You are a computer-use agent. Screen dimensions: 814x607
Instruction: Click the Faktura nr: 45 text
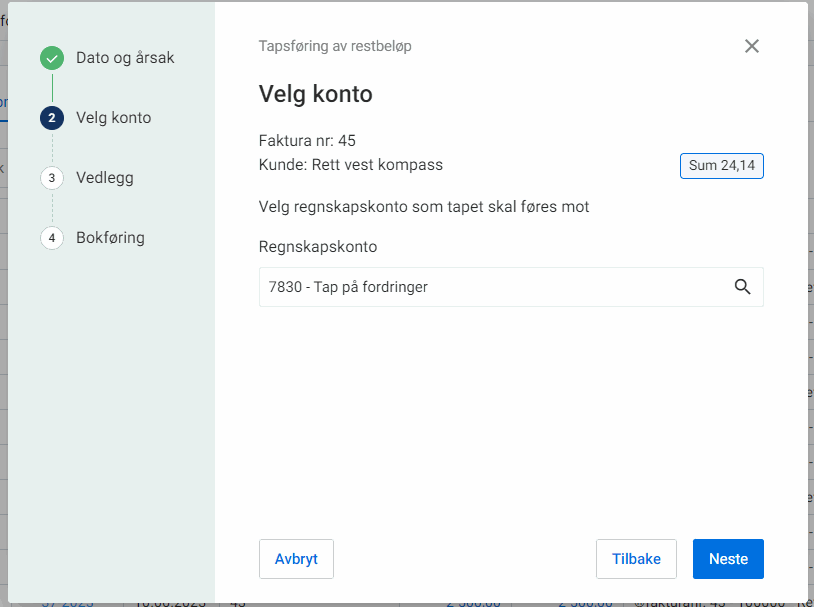307,141
